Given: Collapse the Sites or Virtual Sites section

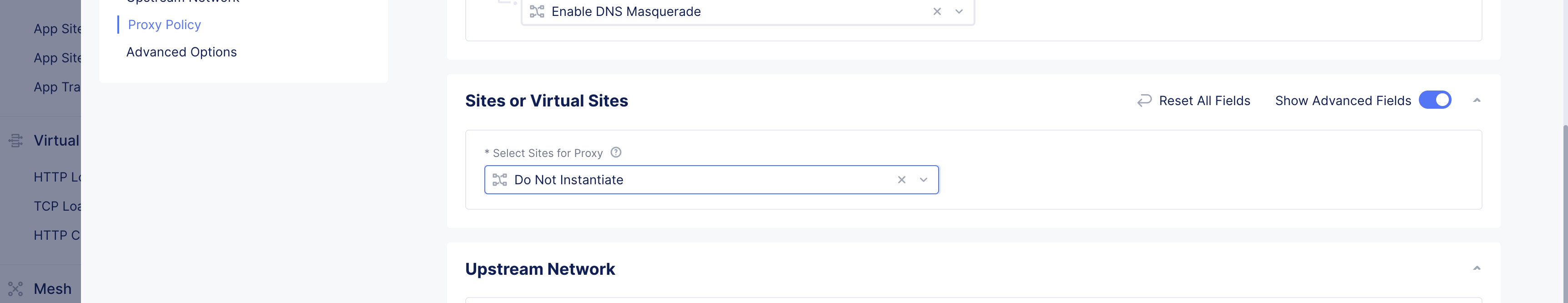Looking at the screenshot, I should pos(1476,101).
